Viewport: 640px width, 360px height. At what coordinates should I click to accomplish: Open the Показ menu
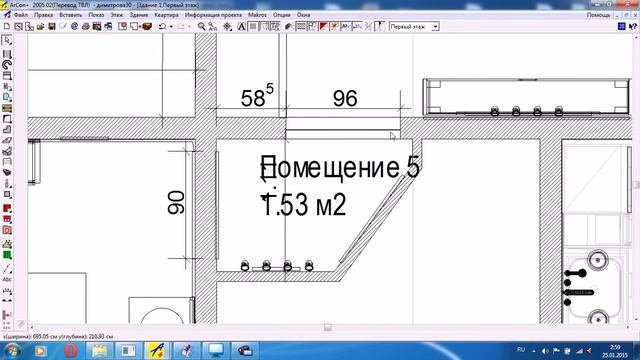pyautogui.click(x=96, y=15)
